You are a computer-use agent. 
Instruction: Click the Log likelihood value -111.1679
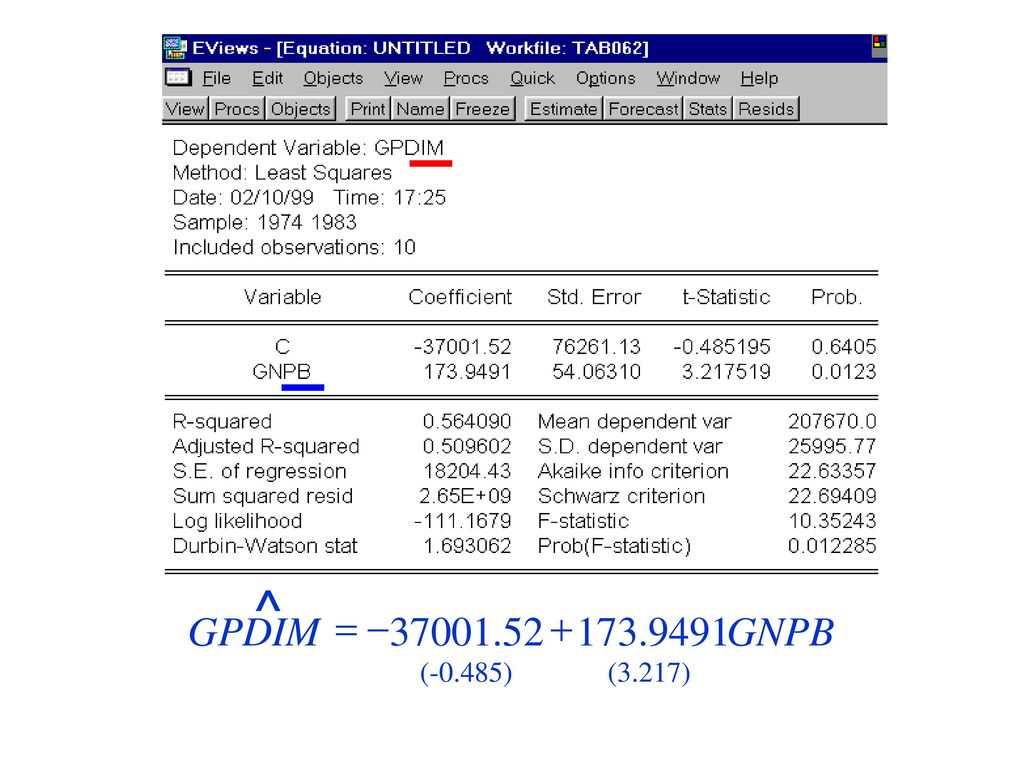pos(462,520)
